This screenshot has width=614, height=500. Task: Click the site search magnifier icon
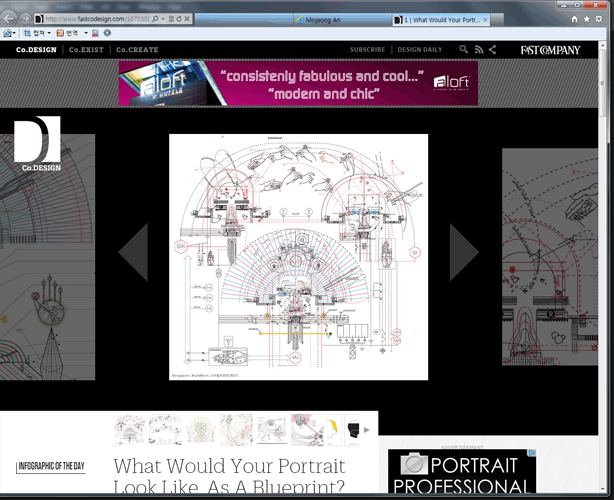(x=464, y=49)
